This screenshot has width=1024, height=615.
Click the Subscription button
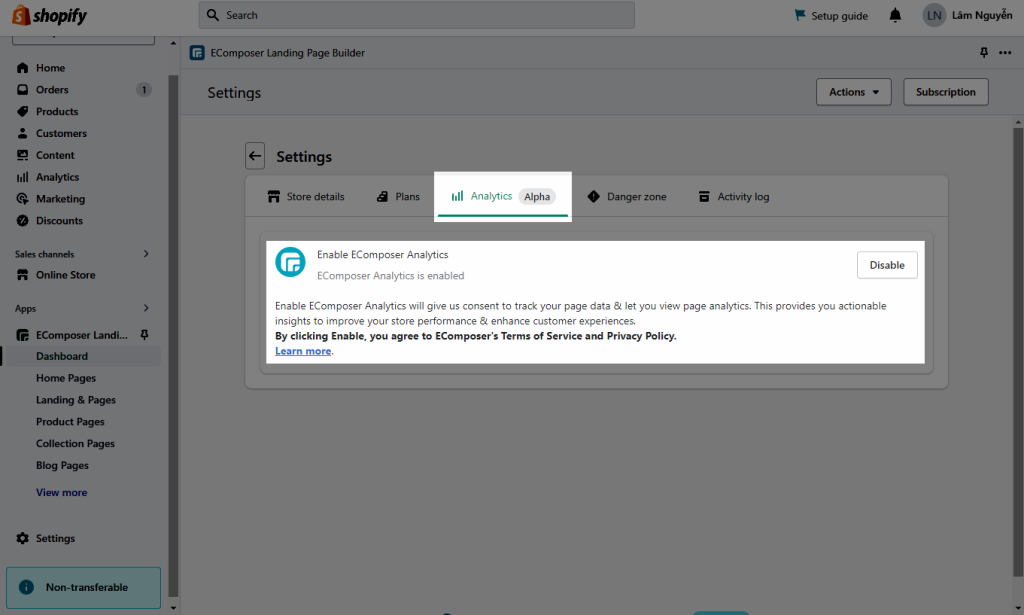[x=946, y=92]
